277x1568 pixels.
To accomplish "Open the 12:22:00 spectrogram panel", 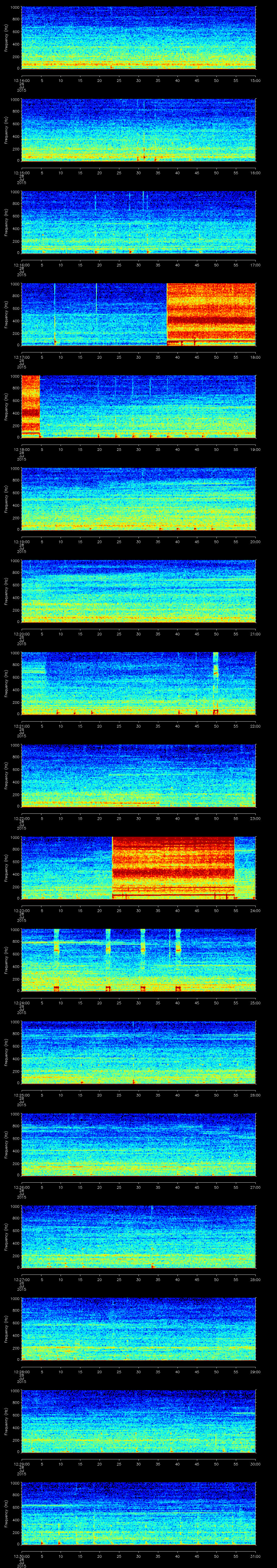I will coord(138,775).
